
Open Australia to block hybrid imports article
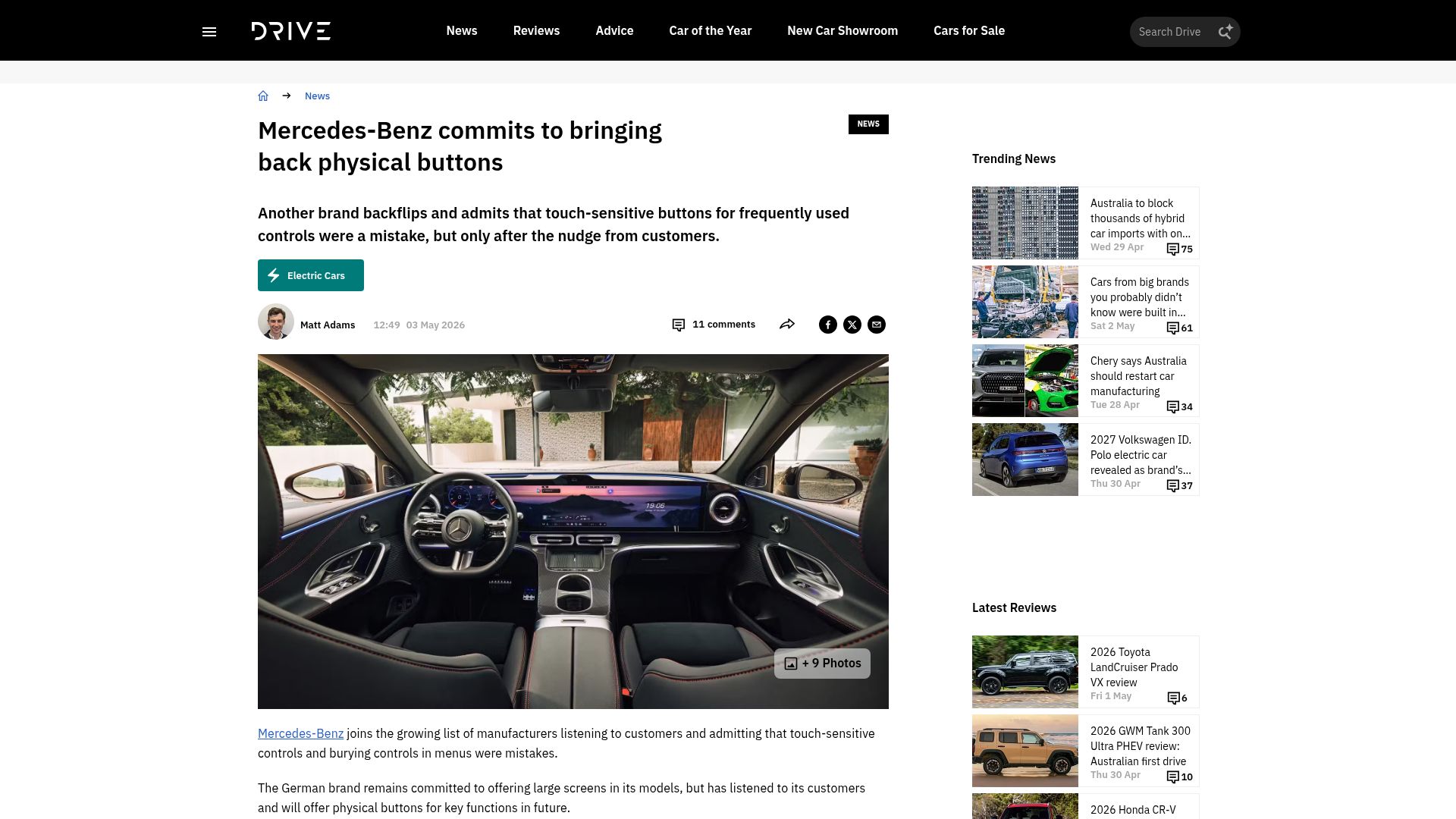tap(1141, 218)
